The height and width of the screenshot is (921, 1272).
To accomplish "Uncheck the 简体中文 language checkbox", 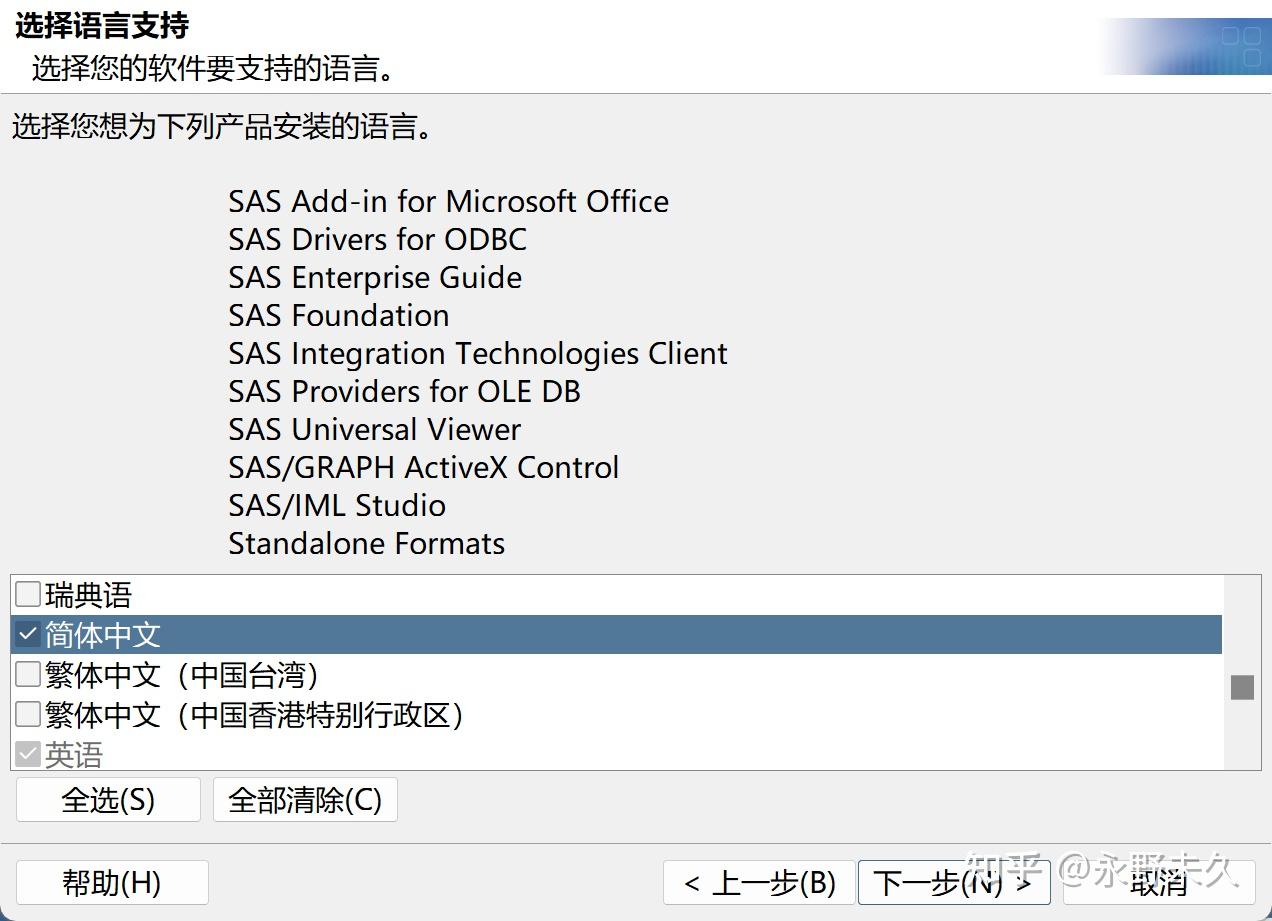I will [x=27, y=634].
